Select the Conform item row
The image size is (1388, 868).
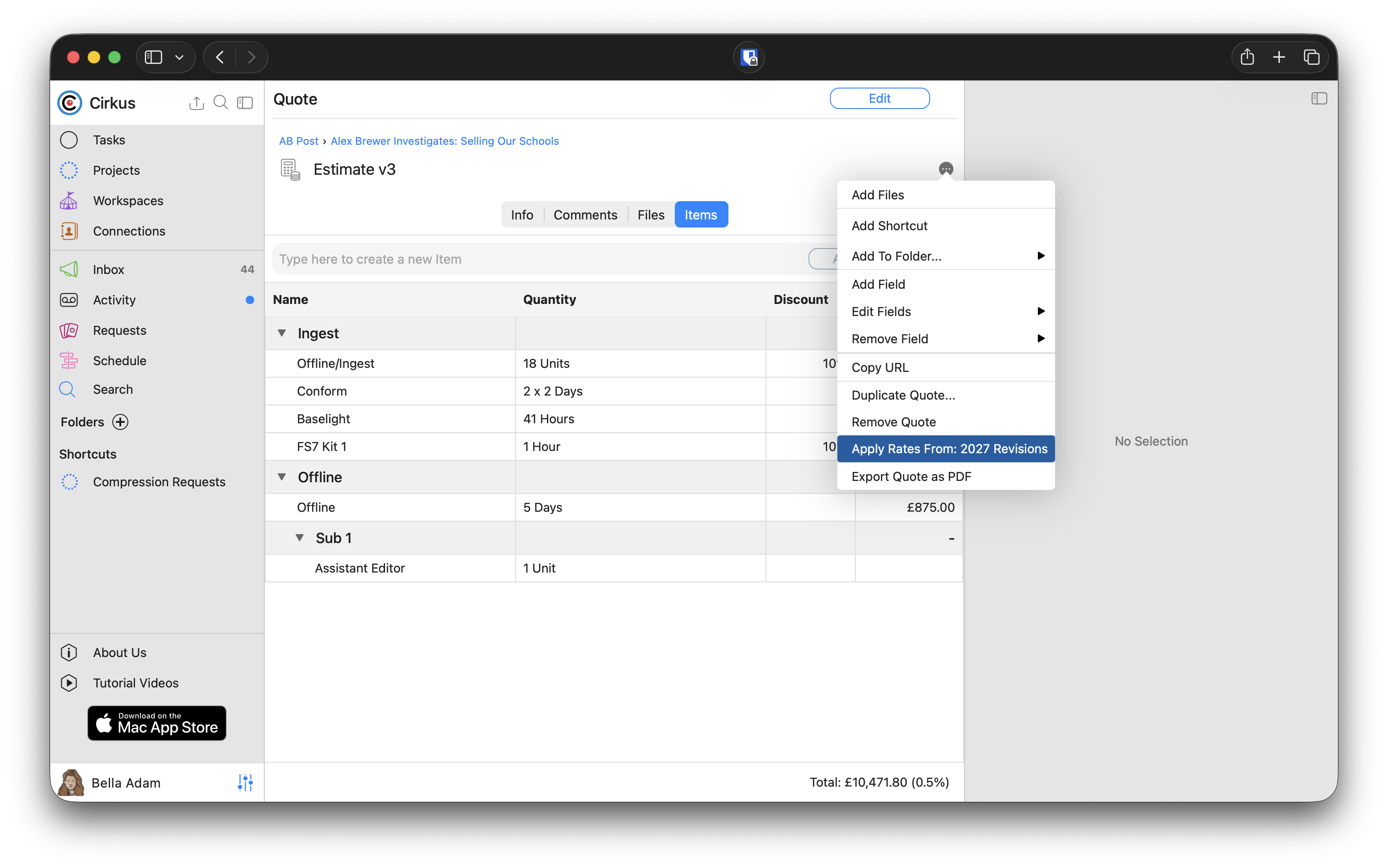point(614,391)
